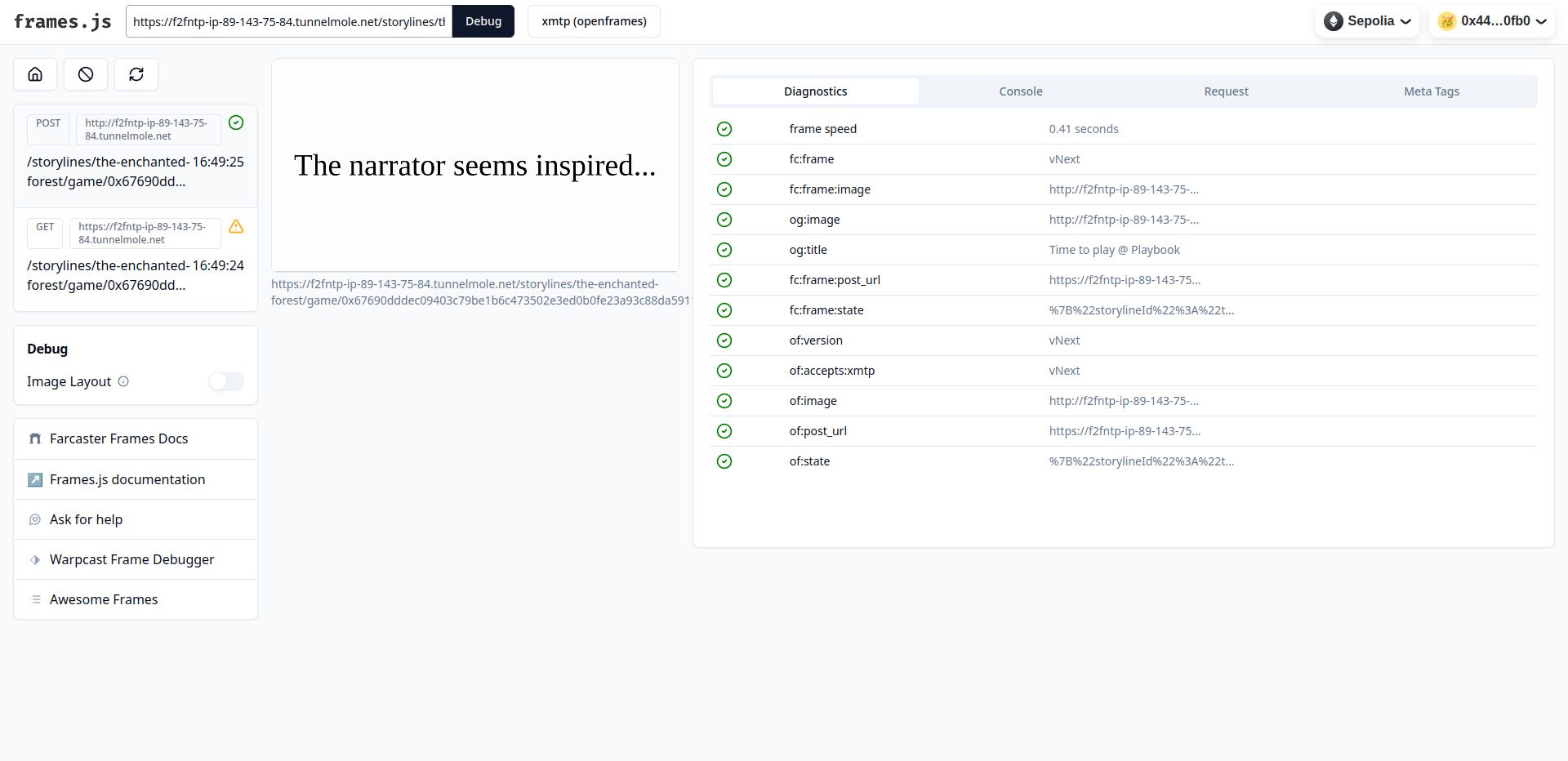The image size is (1568, 761).
Task: Click the green success icon on POST request
Action: [236, 122]
